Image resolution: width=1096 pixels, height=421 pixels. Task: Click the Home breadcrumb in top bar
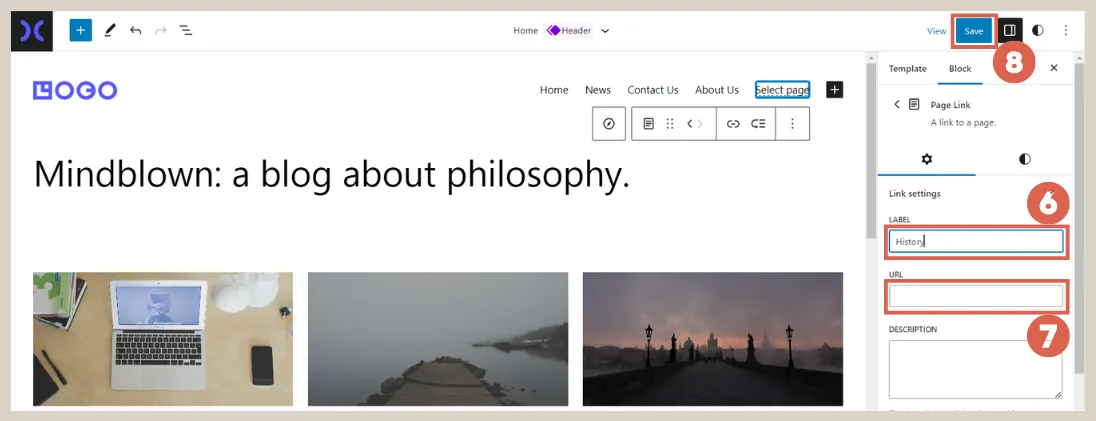pyautogui.click(x=526, y=31)
